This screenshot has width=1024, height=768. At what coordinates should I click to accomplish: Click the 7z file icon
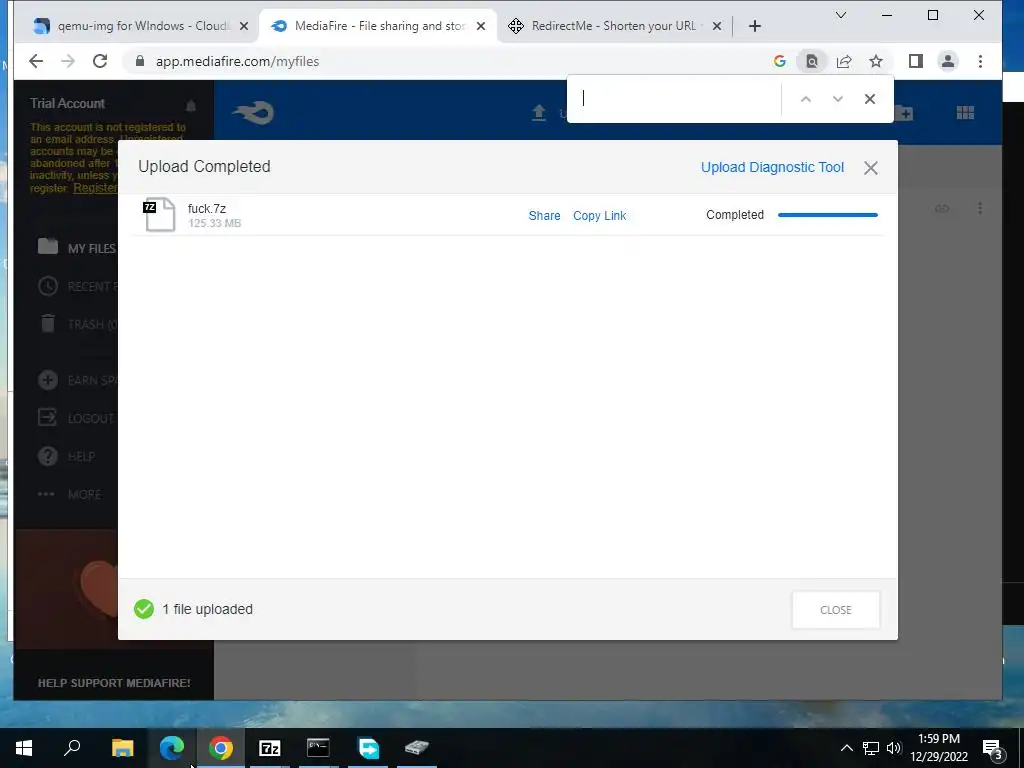pos(159,215)
